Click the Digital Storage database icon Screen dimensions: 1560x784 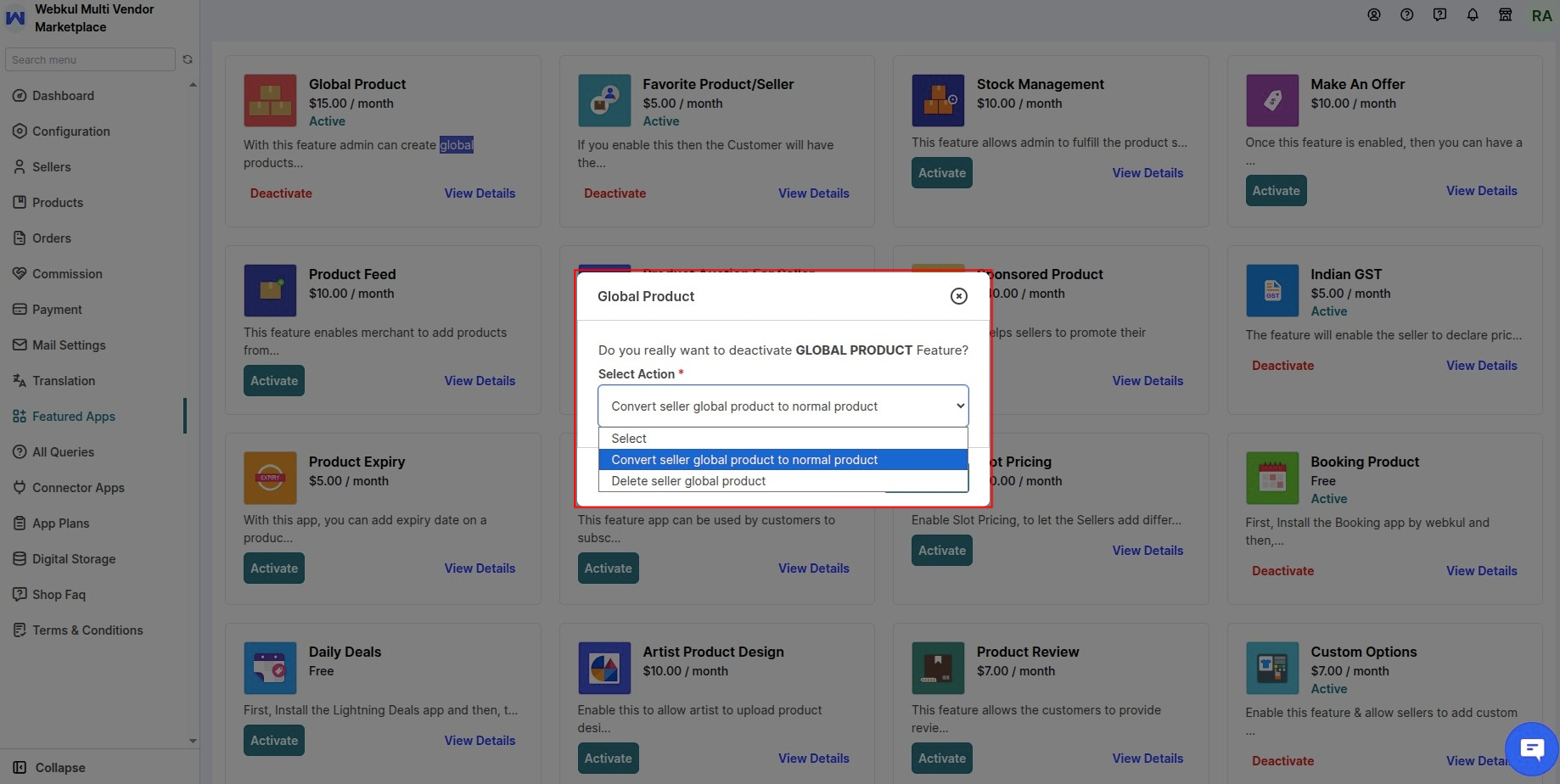(20, 559)
